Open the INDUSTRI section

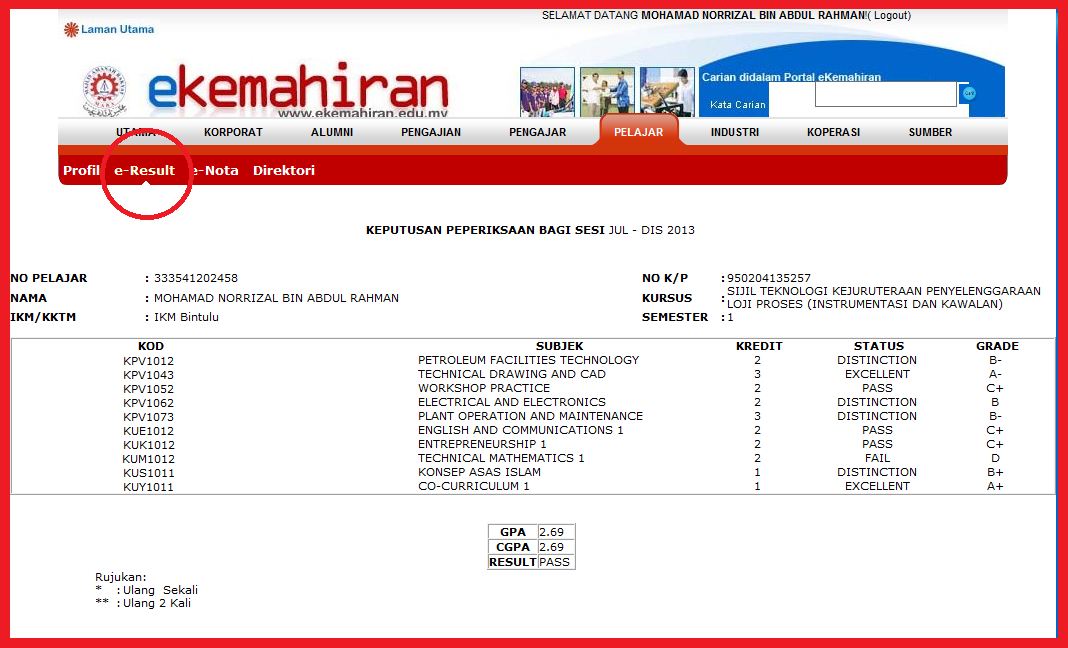click(735, 131)
